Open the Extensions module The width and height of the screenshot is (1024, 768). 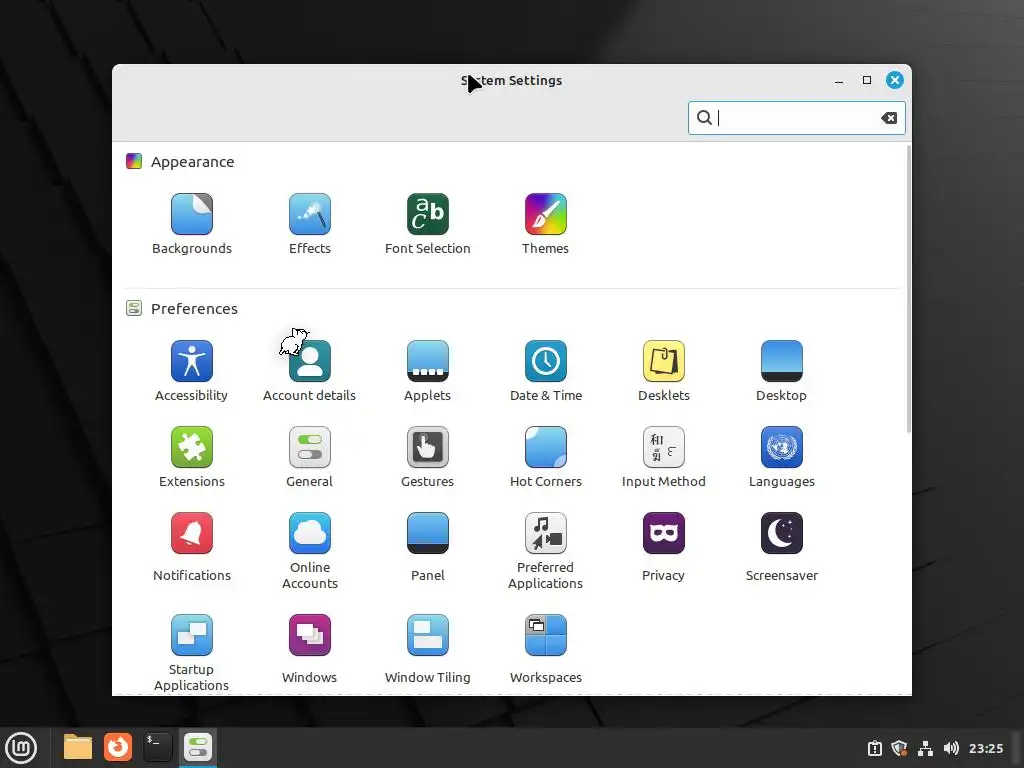click(x=191, y=456)
